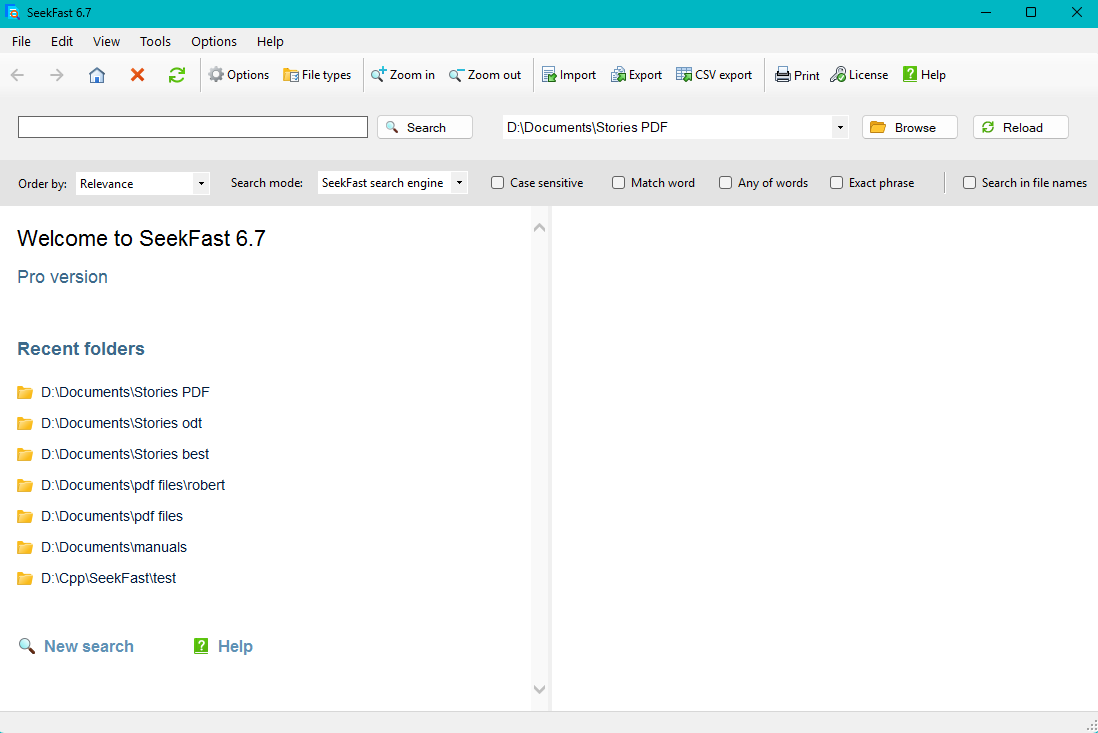Click the Home icon in the toolbar
Image resolution: width=1098 pixels, height=733 pixels.
[97, 75]
